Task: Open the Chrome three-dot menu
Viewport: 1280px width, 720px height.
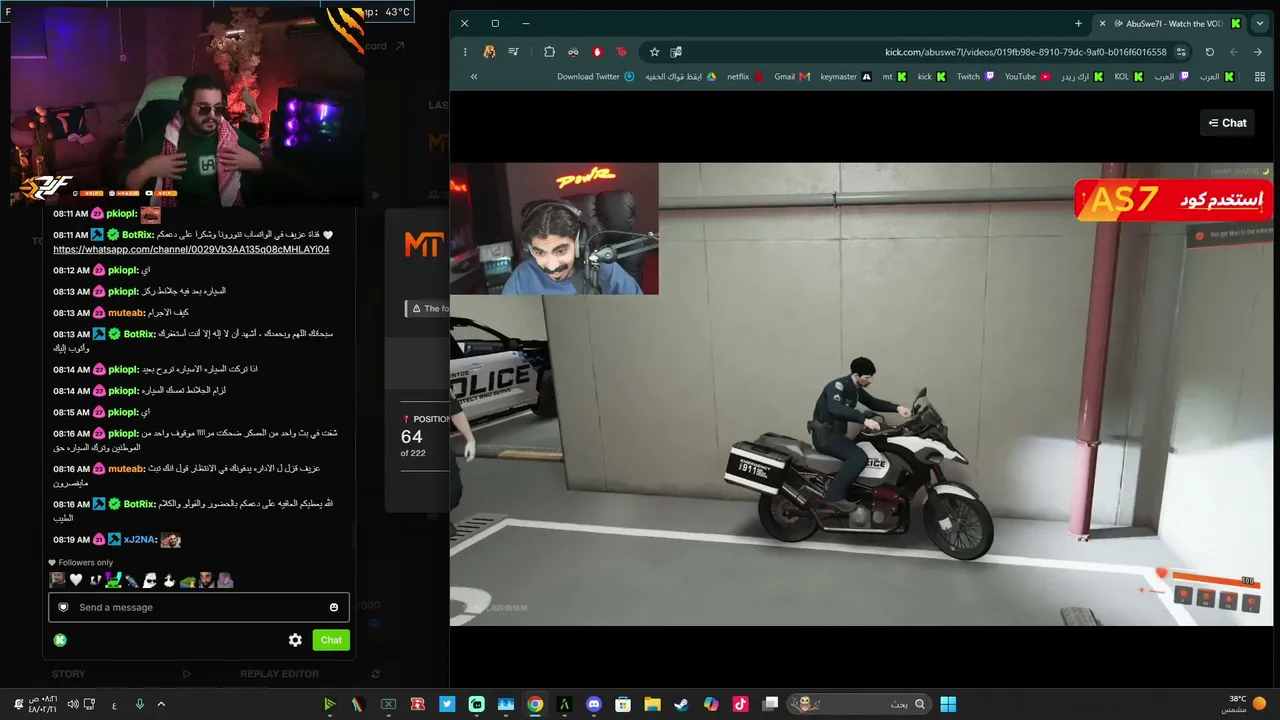Action: [465, 52]
